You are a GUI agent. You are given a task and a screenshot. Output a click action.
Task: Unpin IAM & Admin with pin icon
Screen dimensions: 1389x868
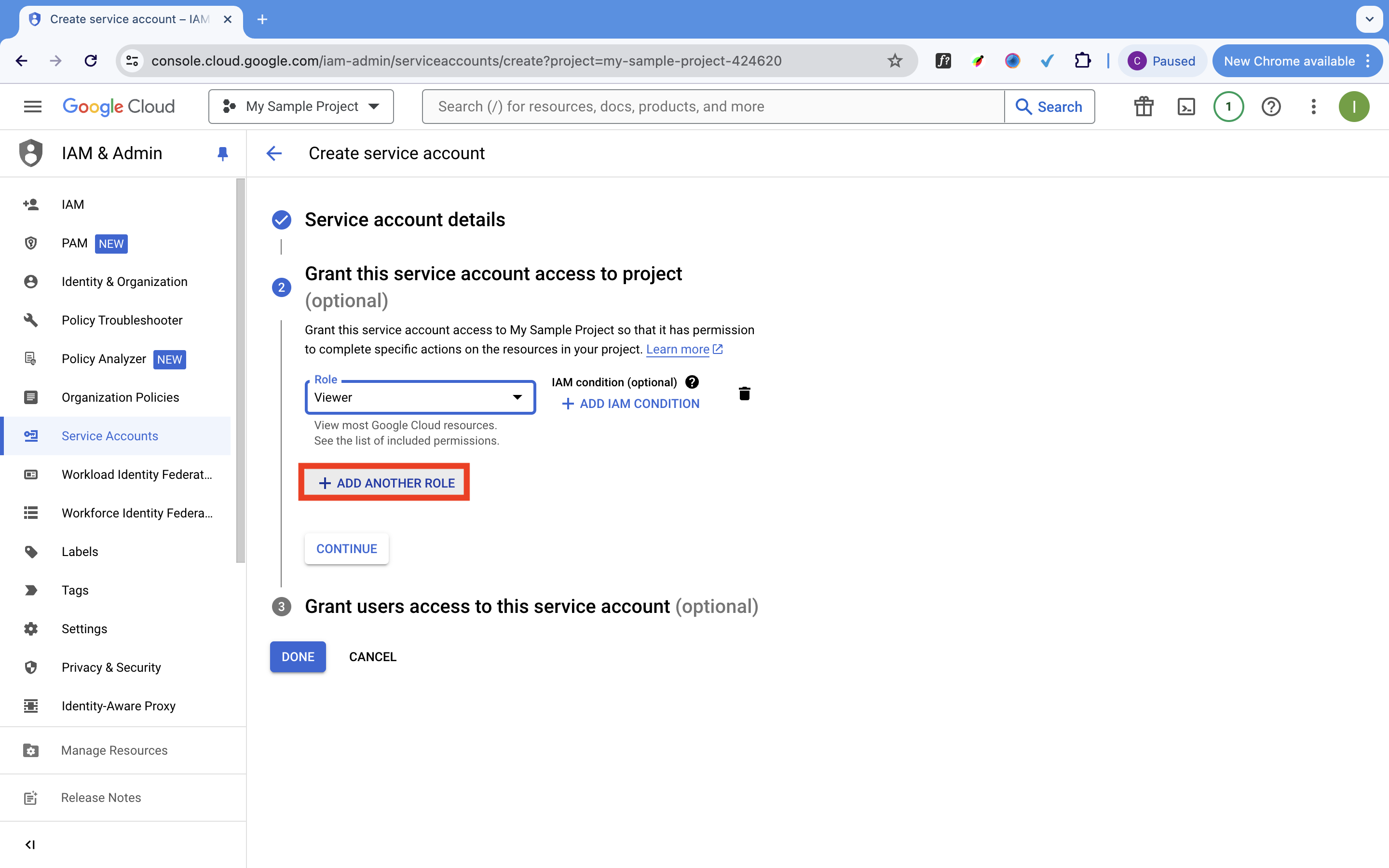point(223,153)
